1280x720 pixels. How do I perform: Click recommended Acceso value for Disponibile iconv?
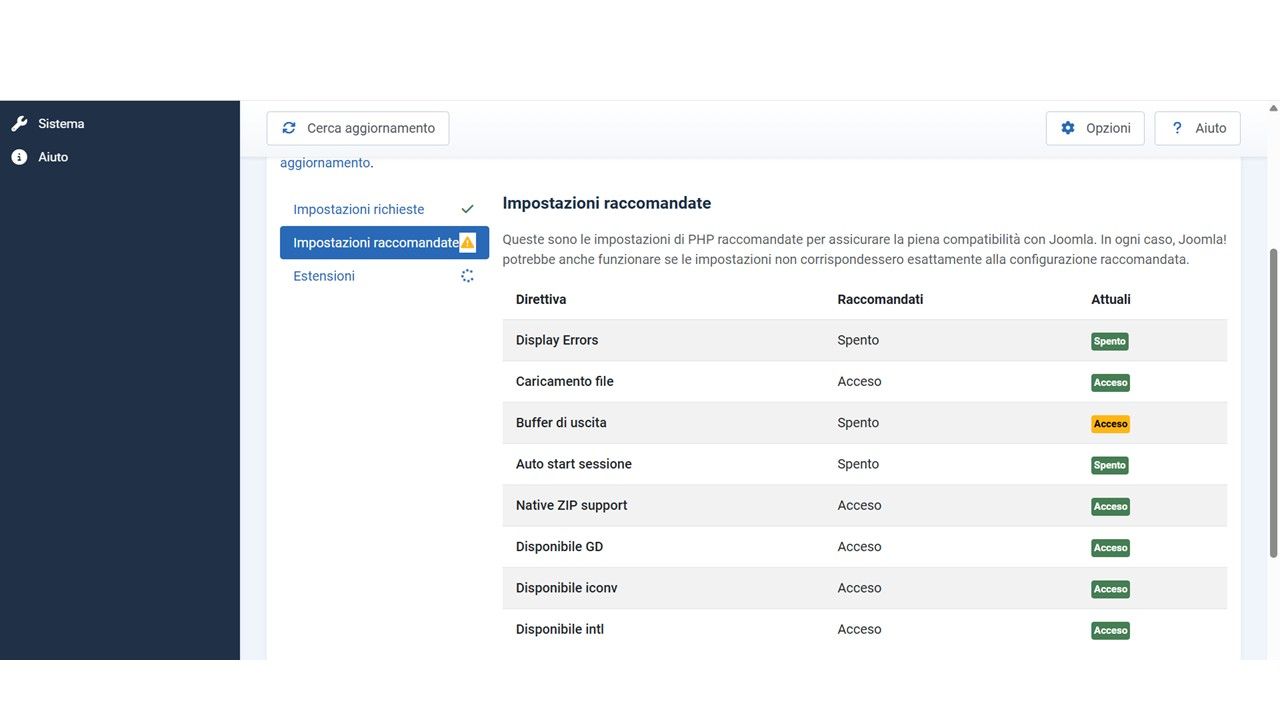point(859,588)
